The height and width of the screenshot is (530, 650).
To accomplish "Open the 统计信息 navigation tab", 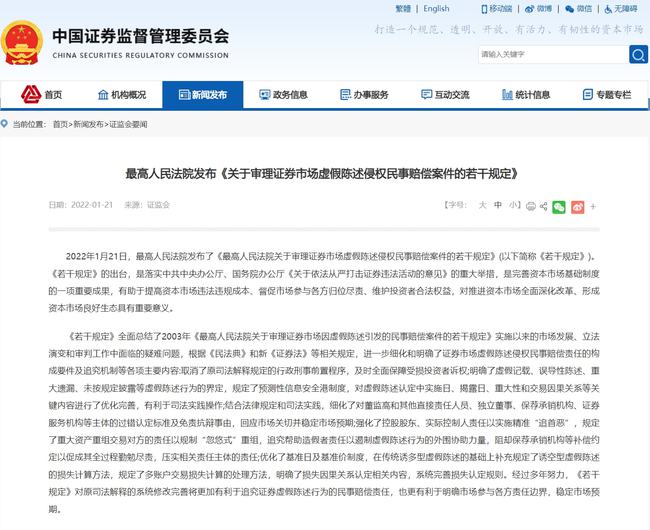I will 526,95.
